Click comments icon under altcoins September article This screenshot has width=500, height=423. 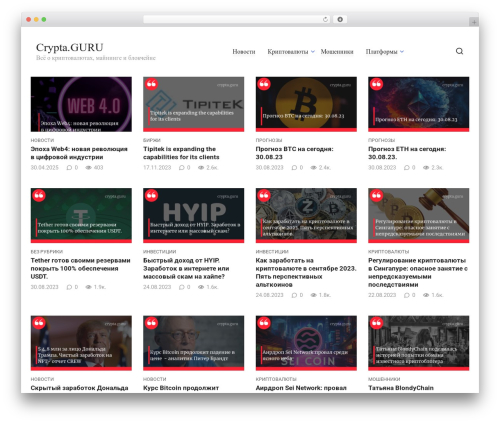coord(294,295)
